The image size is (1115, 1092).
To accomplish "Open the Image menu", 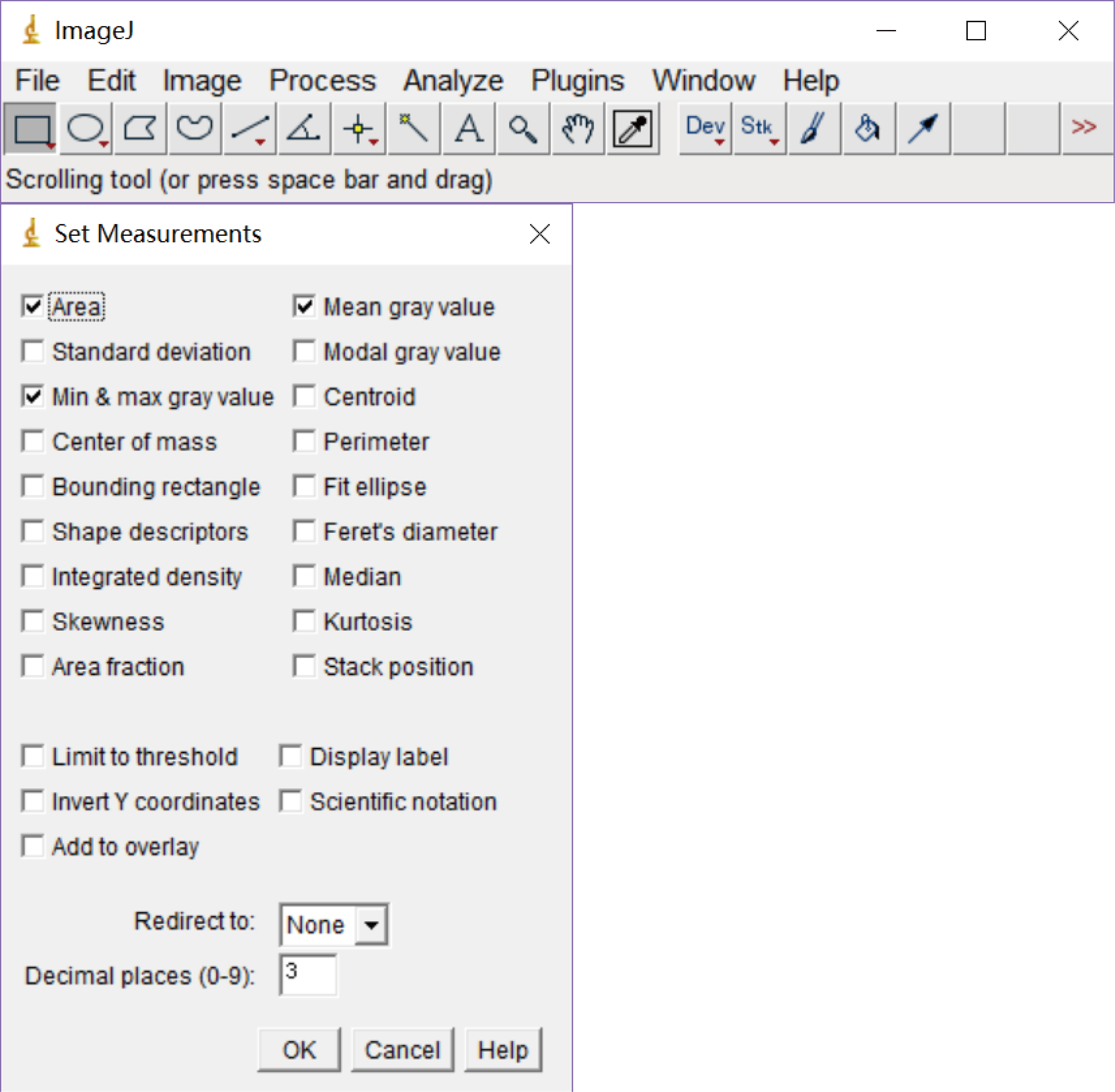I will (x=202, y=80).
